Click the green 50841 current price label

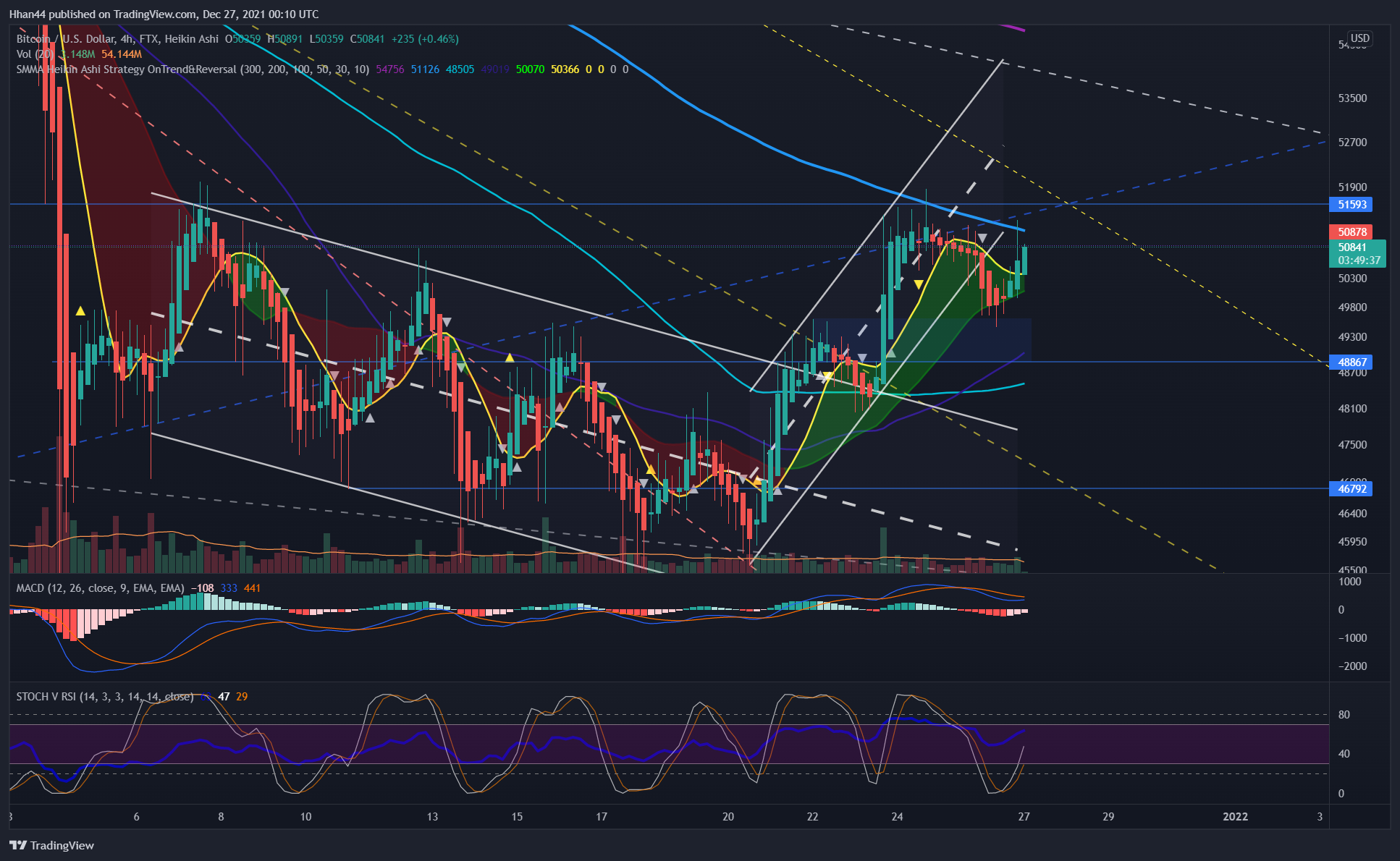point(1352,247)
